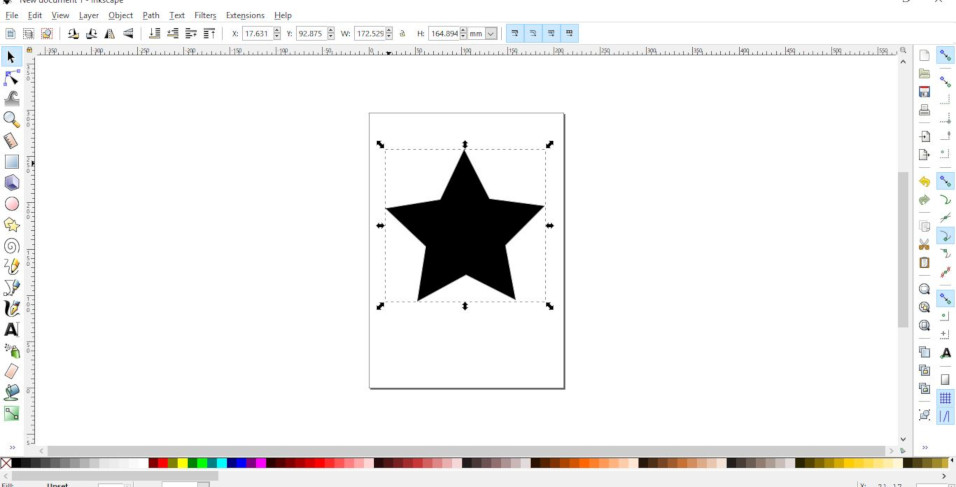Viewport: 956px width, 487px height.
Task: Pick the Zoom magnifier tool in toolbox
Action: coord(11,119)
